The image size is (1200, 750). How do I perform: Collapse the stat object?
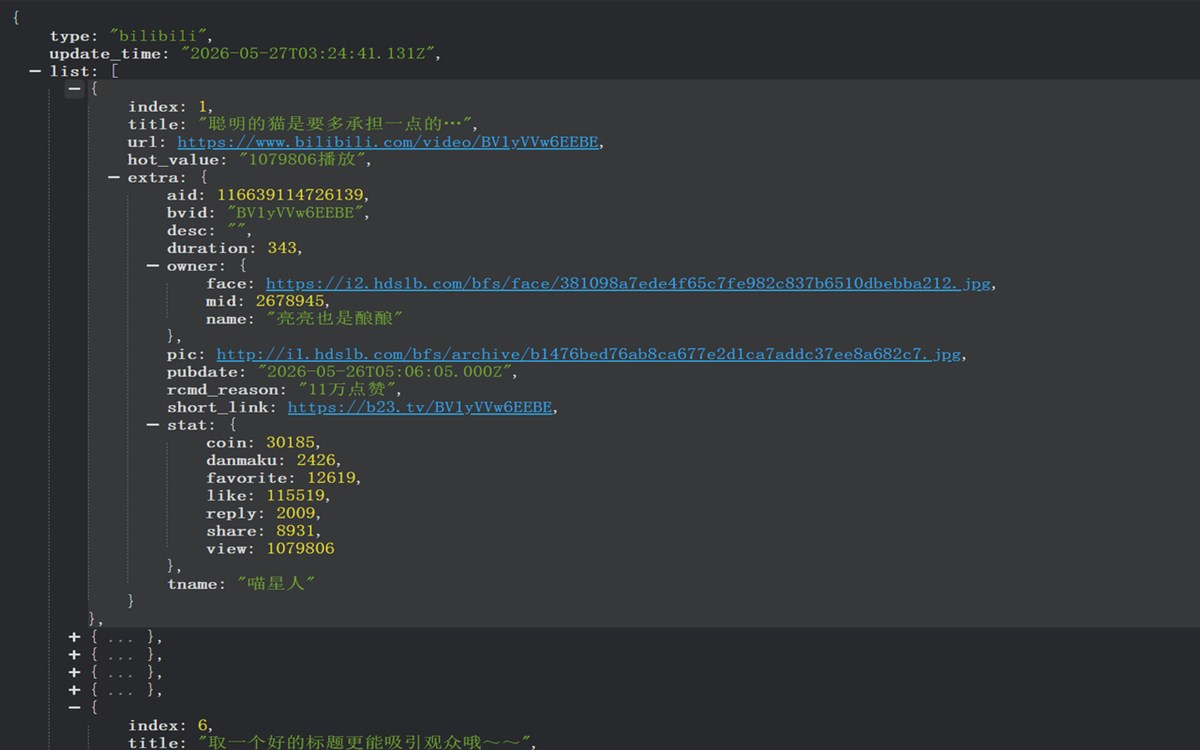pyautogui.click(x=152, y=425)
